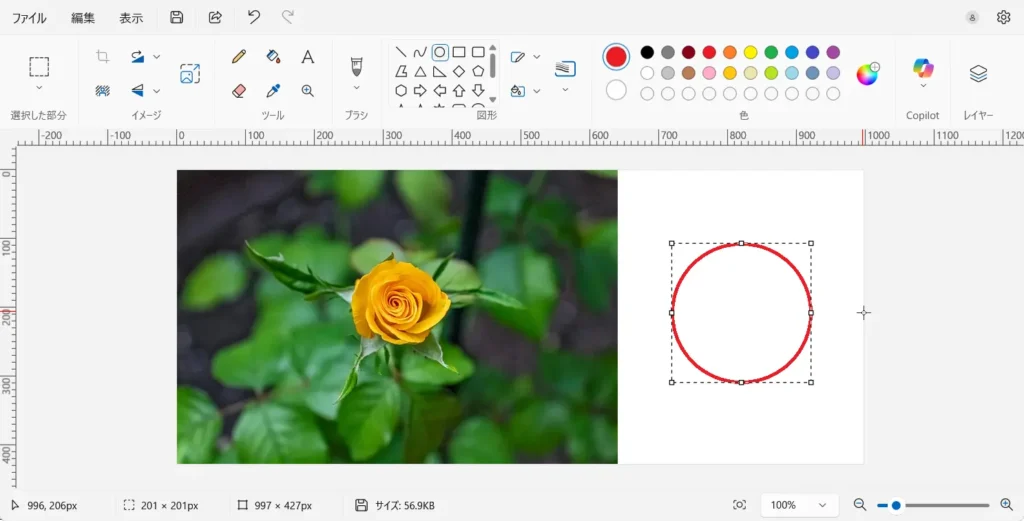
Task: Choose the Polygon shape
Action: point(401,71)
